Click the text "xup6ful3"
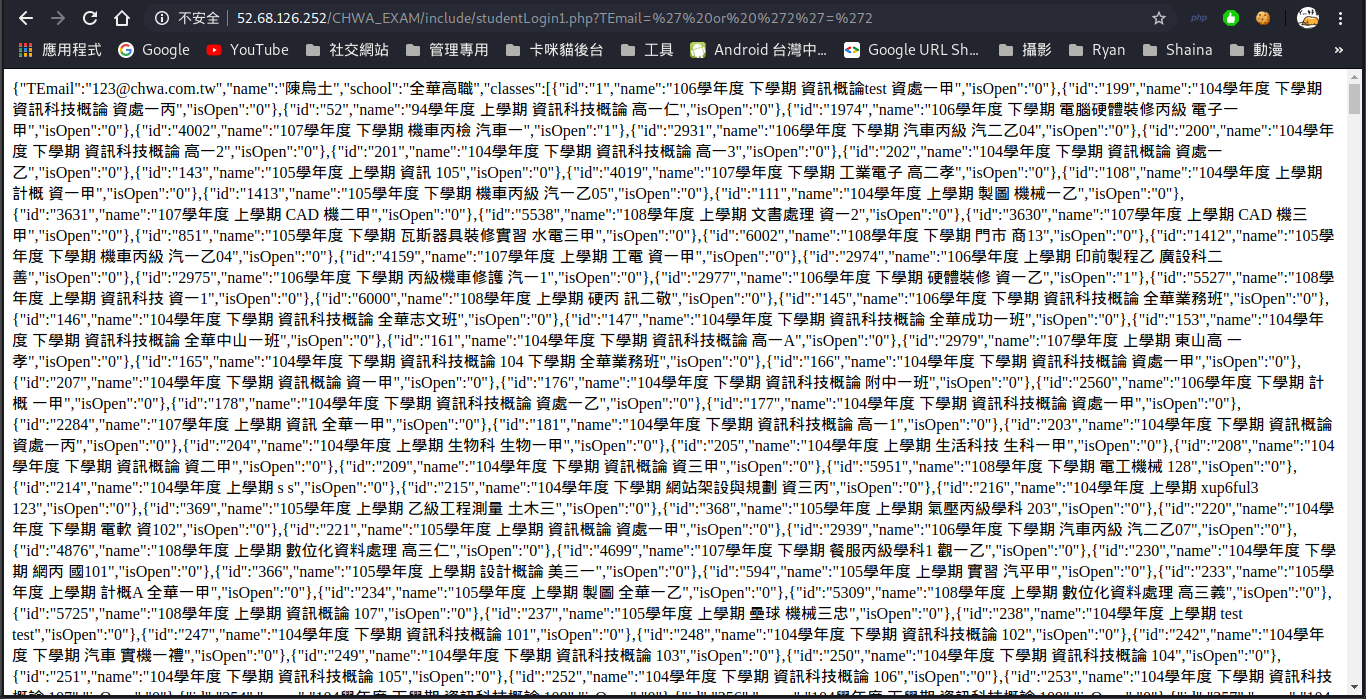 (x=1229, y=487)
